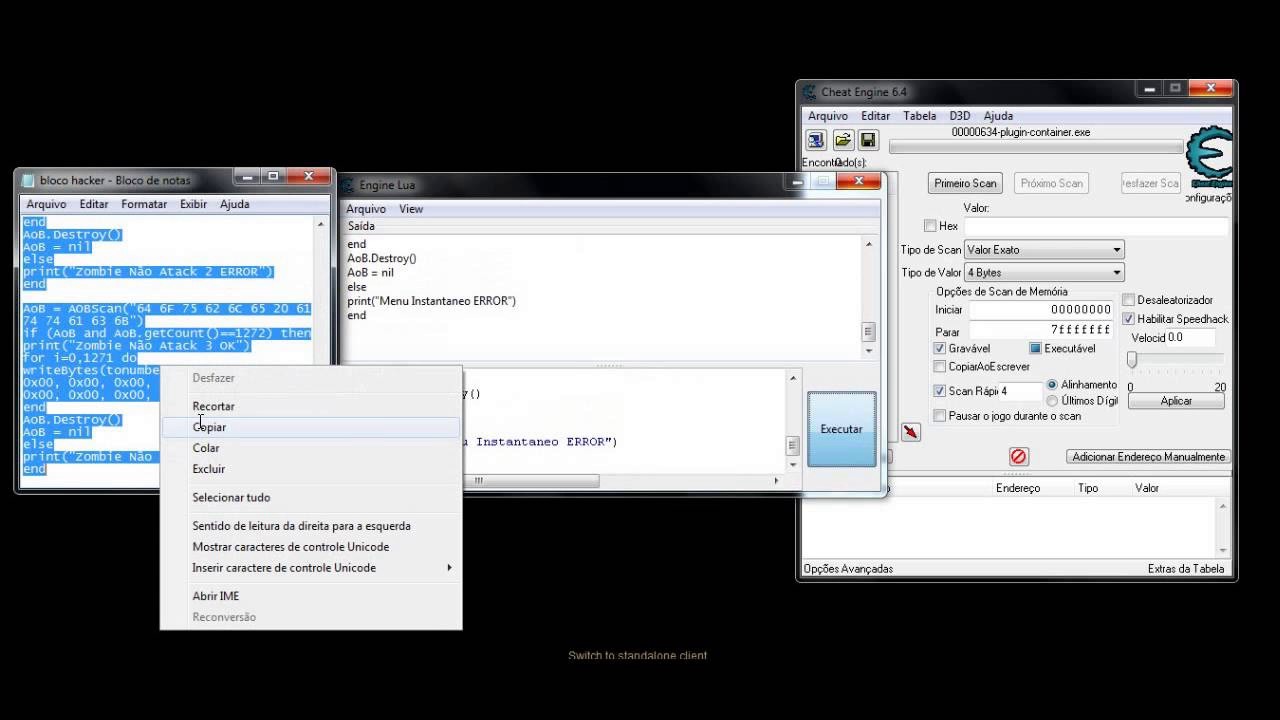Viewport: 1280px width, 720px height.
Task: Choose Selecionar tudo in the context menu
Action: pyautogui.click(x=311, y=497)
